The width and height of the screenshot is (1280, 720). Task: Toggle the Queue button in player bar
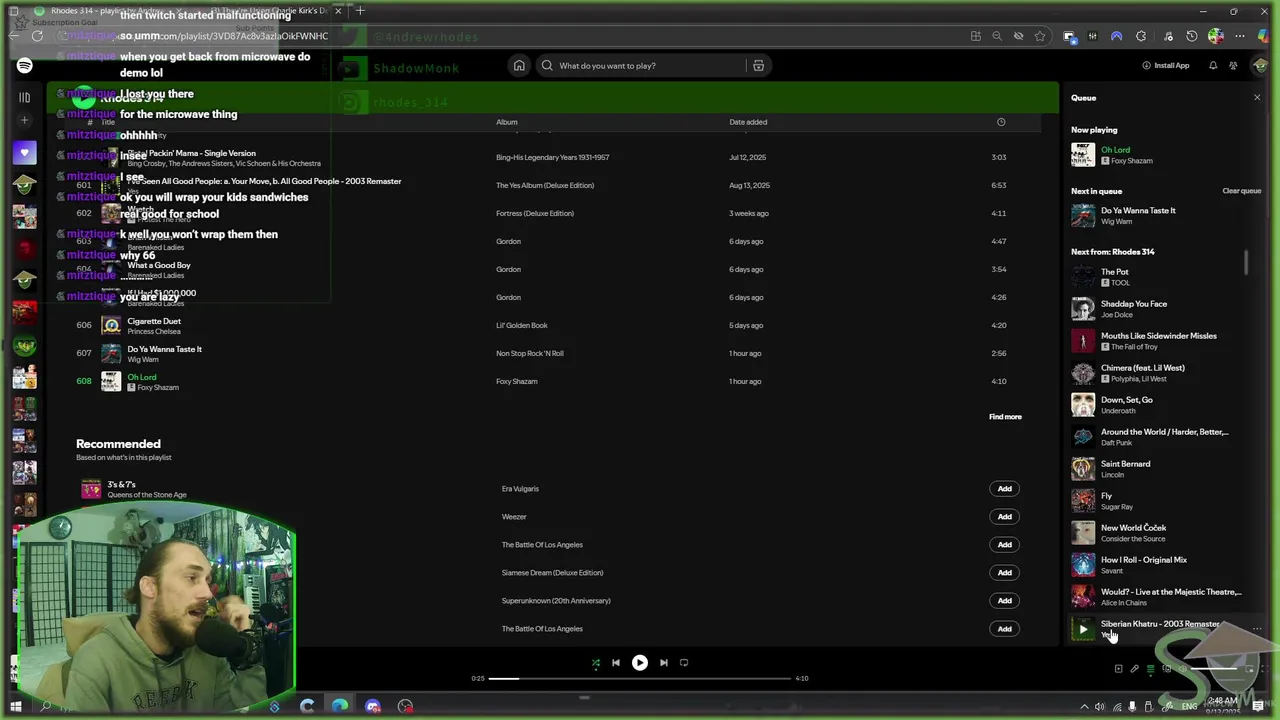(1150, 669)
